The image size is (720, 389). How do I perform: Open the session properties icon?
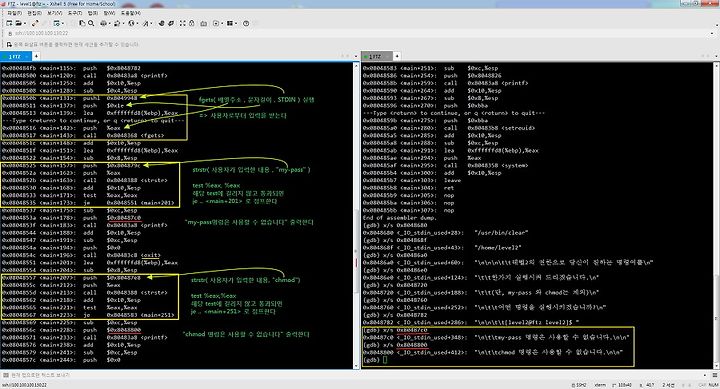(56, 23)
